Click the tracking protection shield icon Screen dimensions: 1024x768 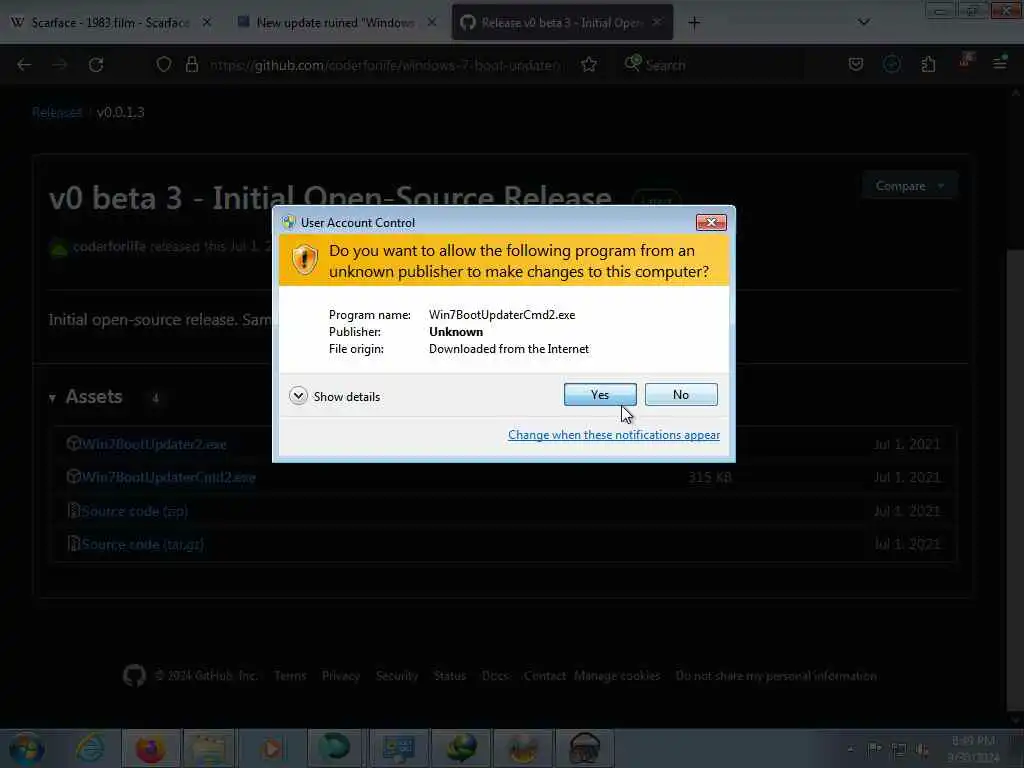pyautogui.click(x=163, y=65)
